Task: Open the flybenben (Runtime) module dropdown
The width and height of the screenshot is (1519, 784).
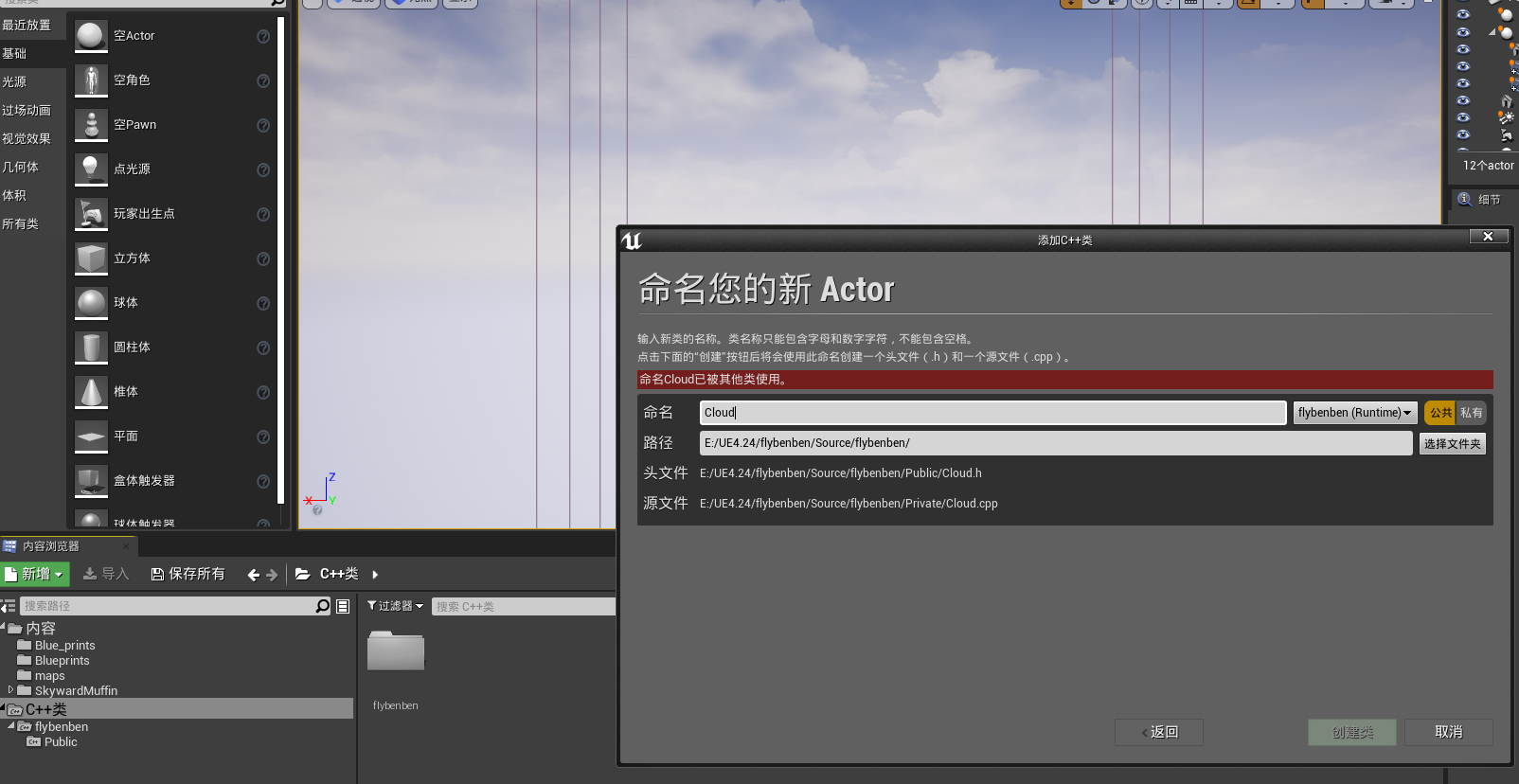Action: coord(1355,413)
